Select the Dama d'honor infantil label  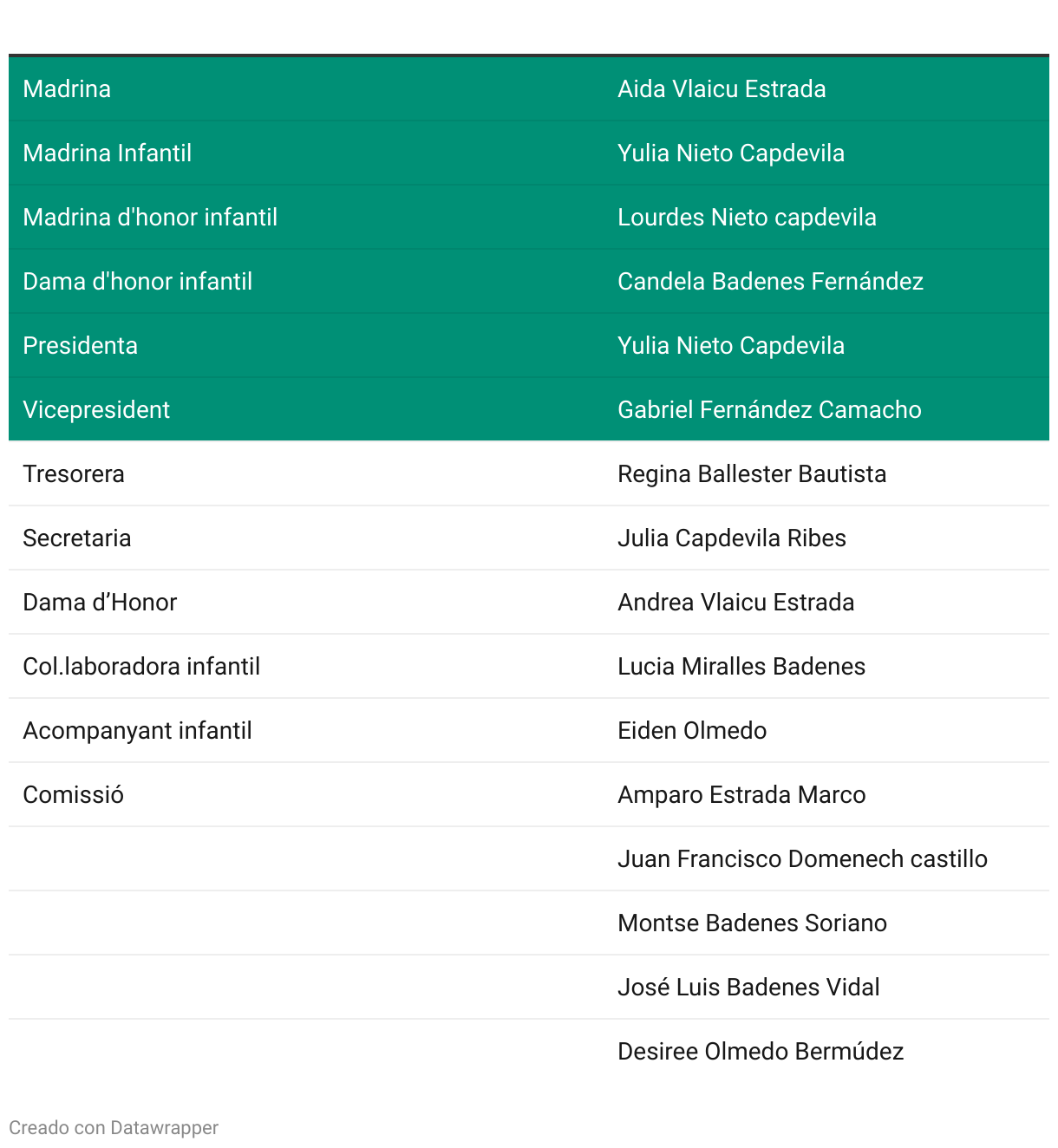pos(137,282)
